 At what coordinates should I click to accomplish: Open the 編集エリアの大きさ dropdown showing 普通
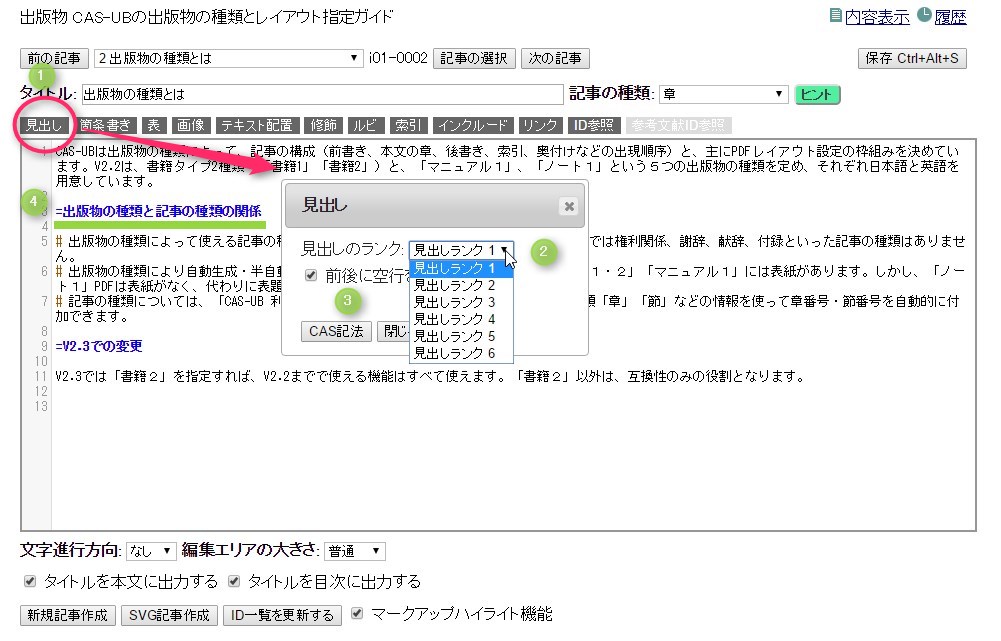pos(354,551)
